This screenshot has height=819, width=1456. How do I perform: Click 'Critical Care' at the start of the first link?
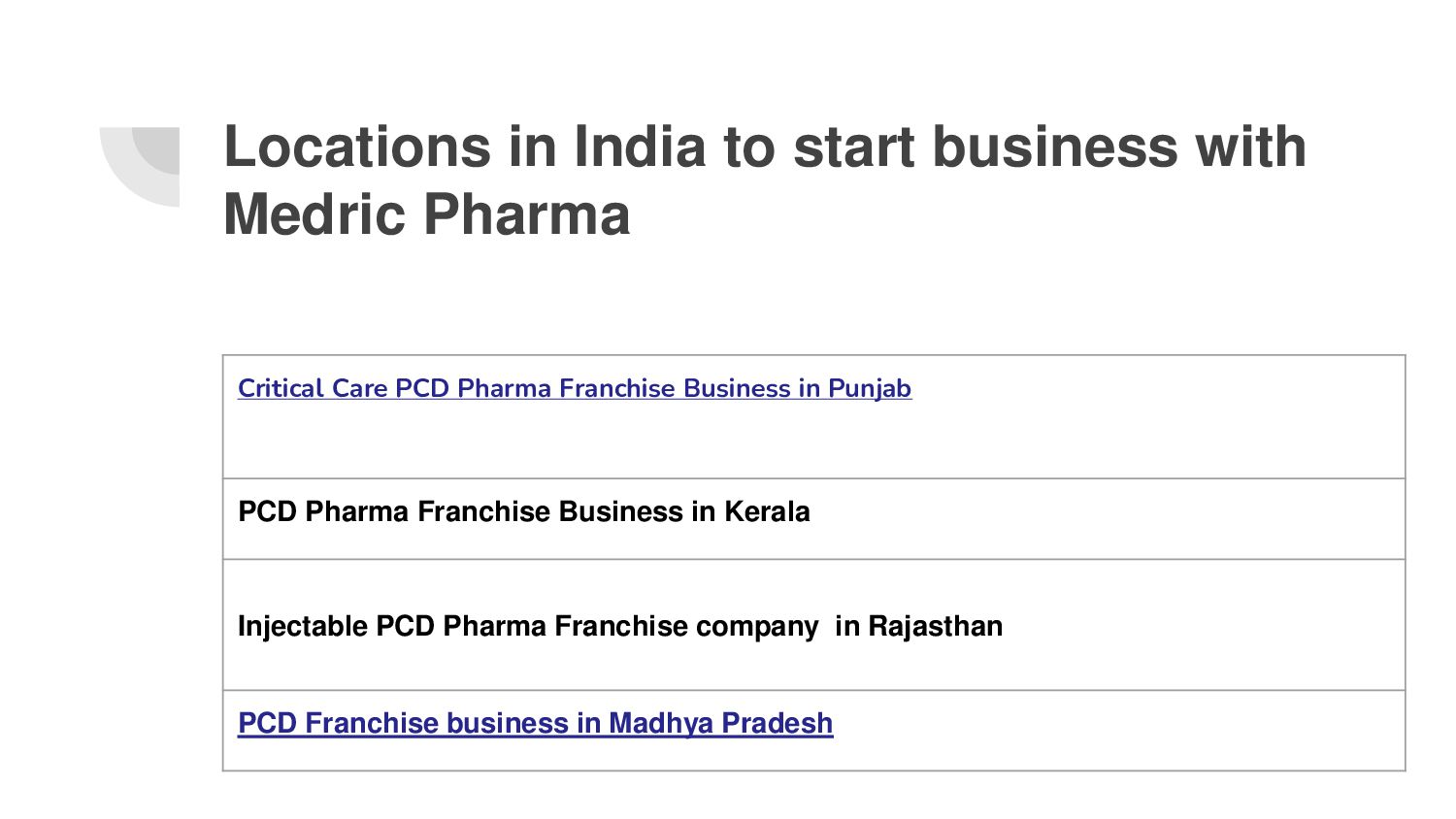point(313,388)
